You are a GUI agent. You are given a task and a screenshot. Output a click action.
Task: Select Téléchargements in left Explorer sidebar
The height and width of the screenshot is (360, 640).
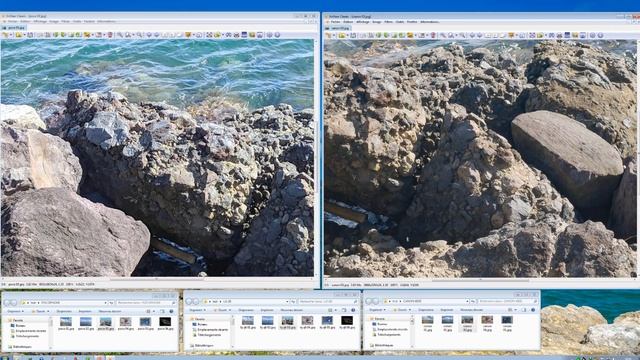click(x=24, y=336)
